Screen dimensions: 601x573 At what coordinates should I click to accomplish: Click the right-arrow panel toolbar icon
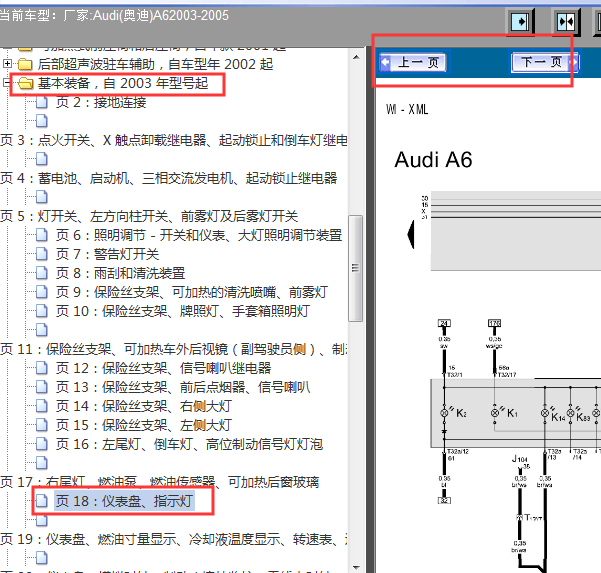click(x=521, y=22)
